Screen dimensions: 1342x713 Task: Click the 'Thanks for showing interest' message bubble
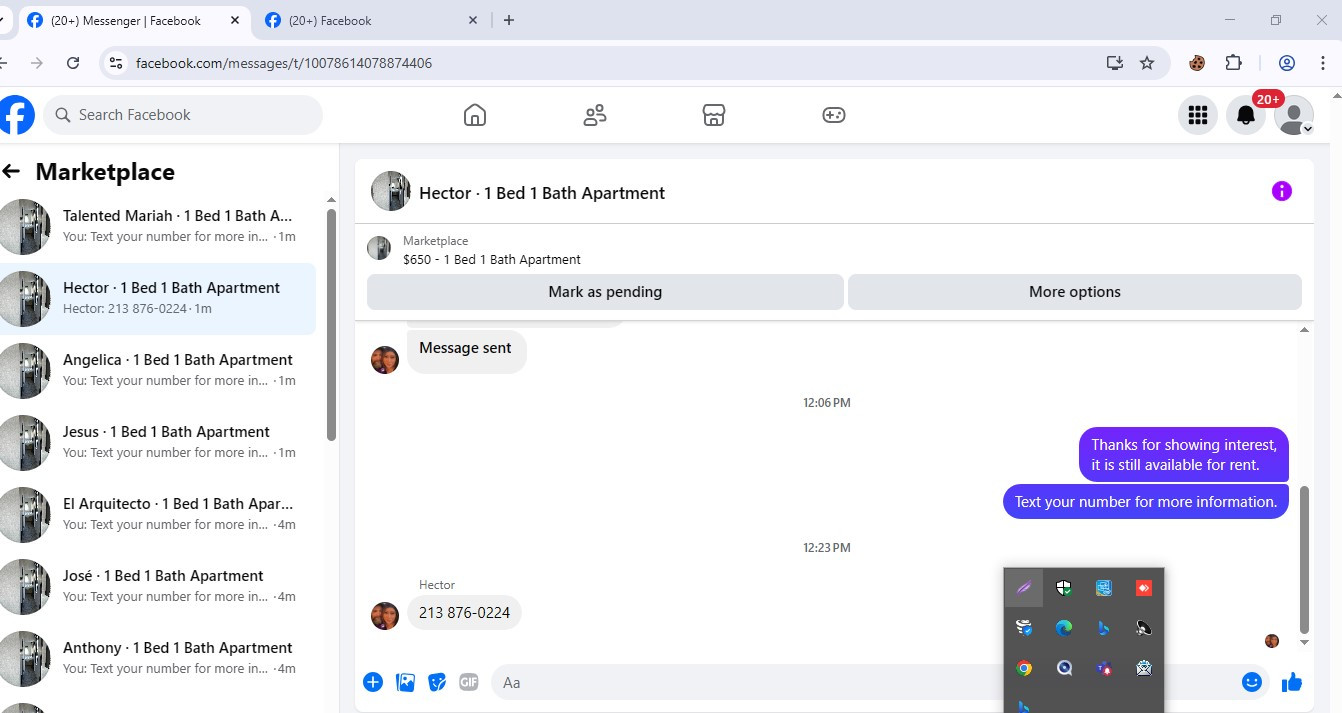1184,455
